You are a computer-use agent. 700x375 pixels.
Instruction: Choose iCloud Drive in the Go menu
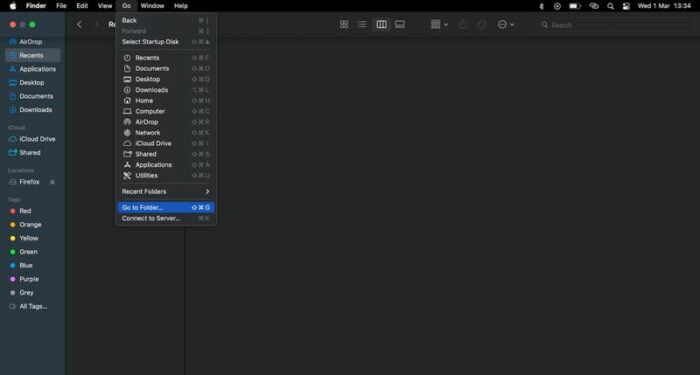click(166, 143)
